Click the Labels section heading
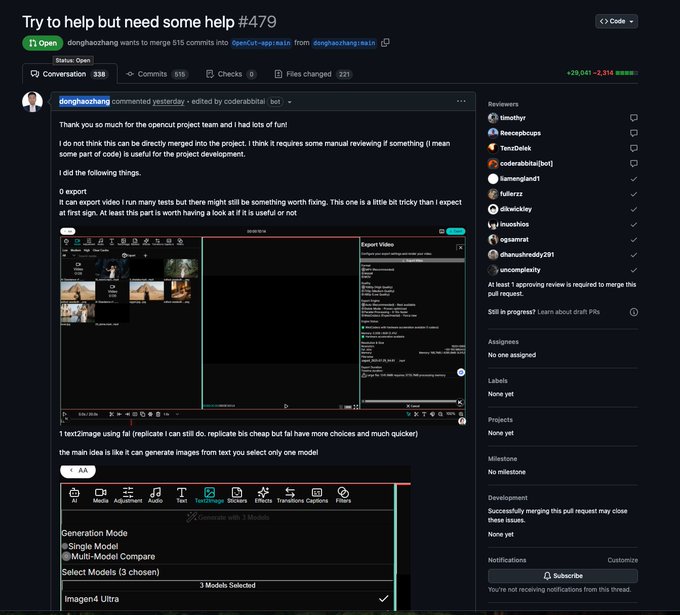 coord(497,381)
